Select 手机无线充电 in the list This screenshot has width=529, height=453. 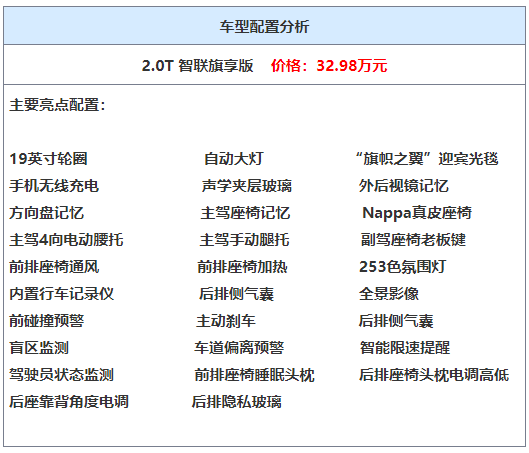(x=54, y=186)
